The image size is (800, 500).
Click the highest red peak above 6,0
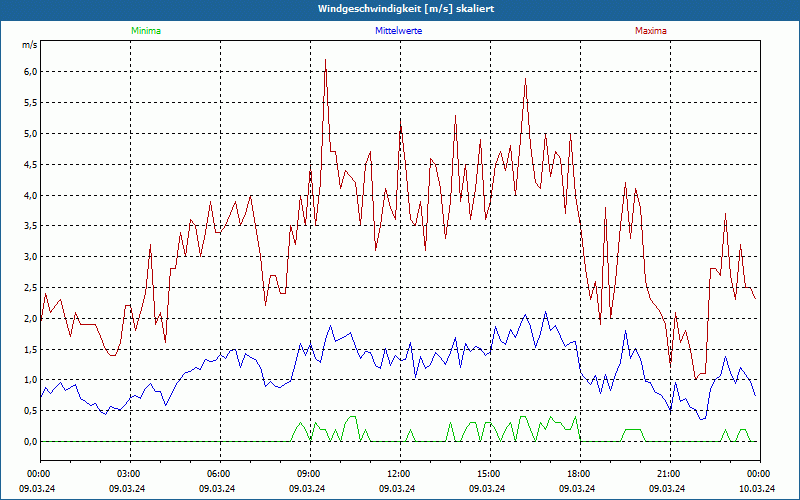tap(325, 61)
